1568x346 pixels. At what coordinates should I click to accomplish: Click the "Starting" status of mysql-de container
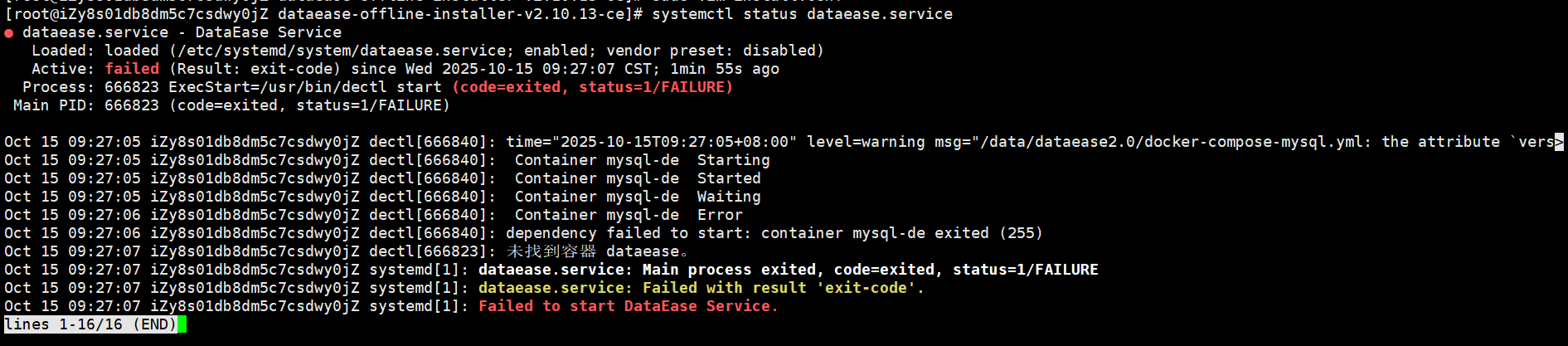click(x=733, y=160)
